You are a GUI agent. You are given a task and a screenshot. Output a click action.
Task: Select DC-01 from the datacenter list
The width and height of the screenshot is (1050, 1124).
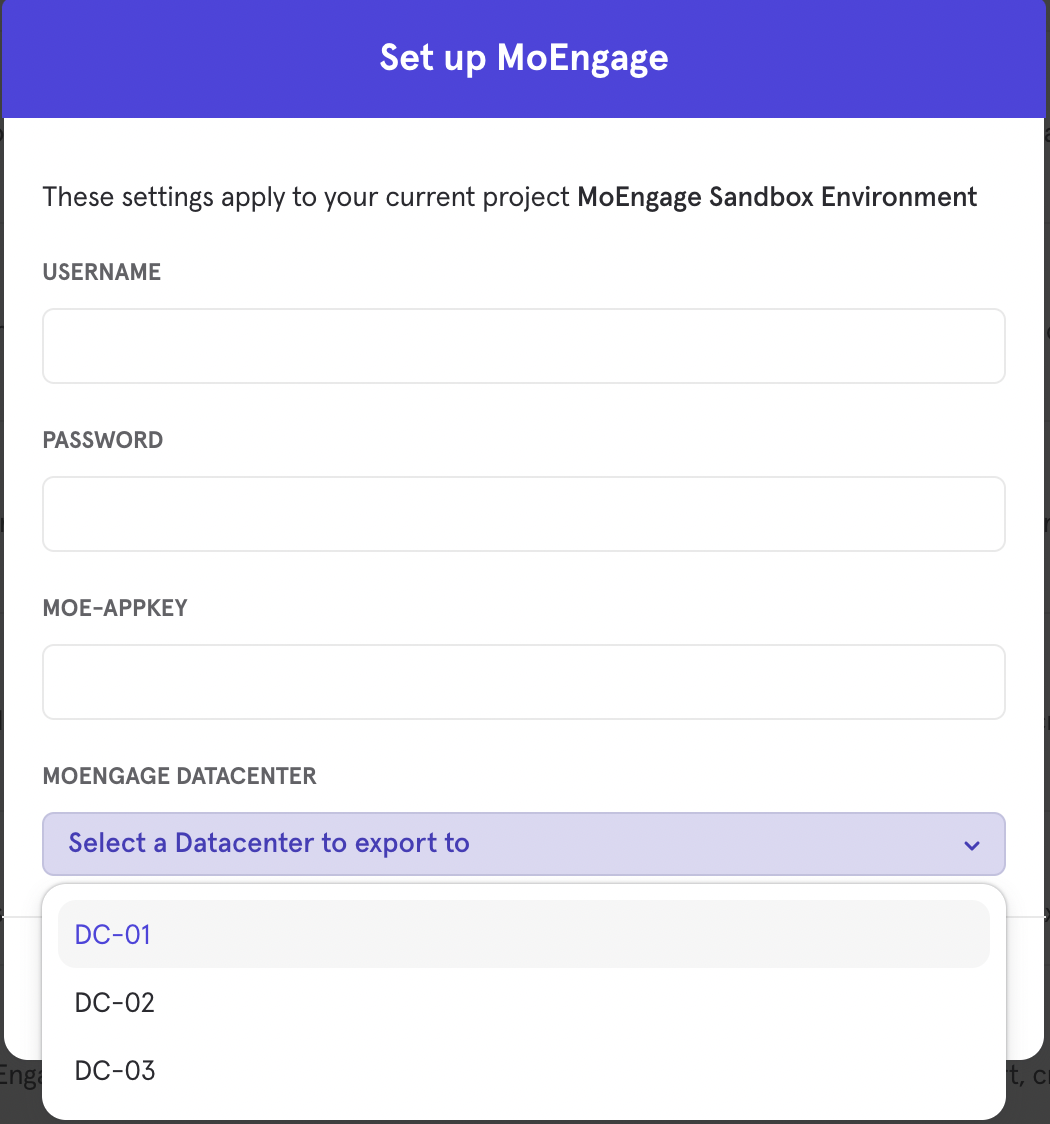(523, 934)
